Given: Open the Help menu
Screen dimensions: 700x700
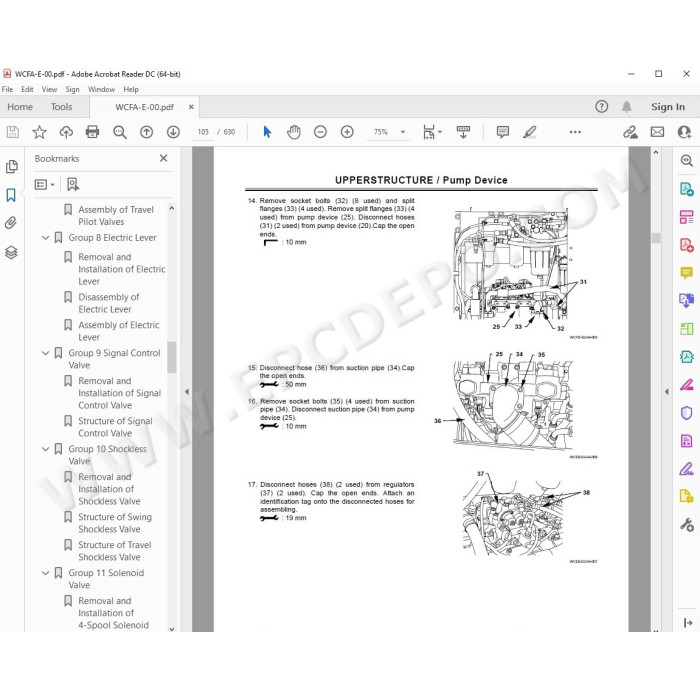Looking at the screenshot, I should [131, 89].
